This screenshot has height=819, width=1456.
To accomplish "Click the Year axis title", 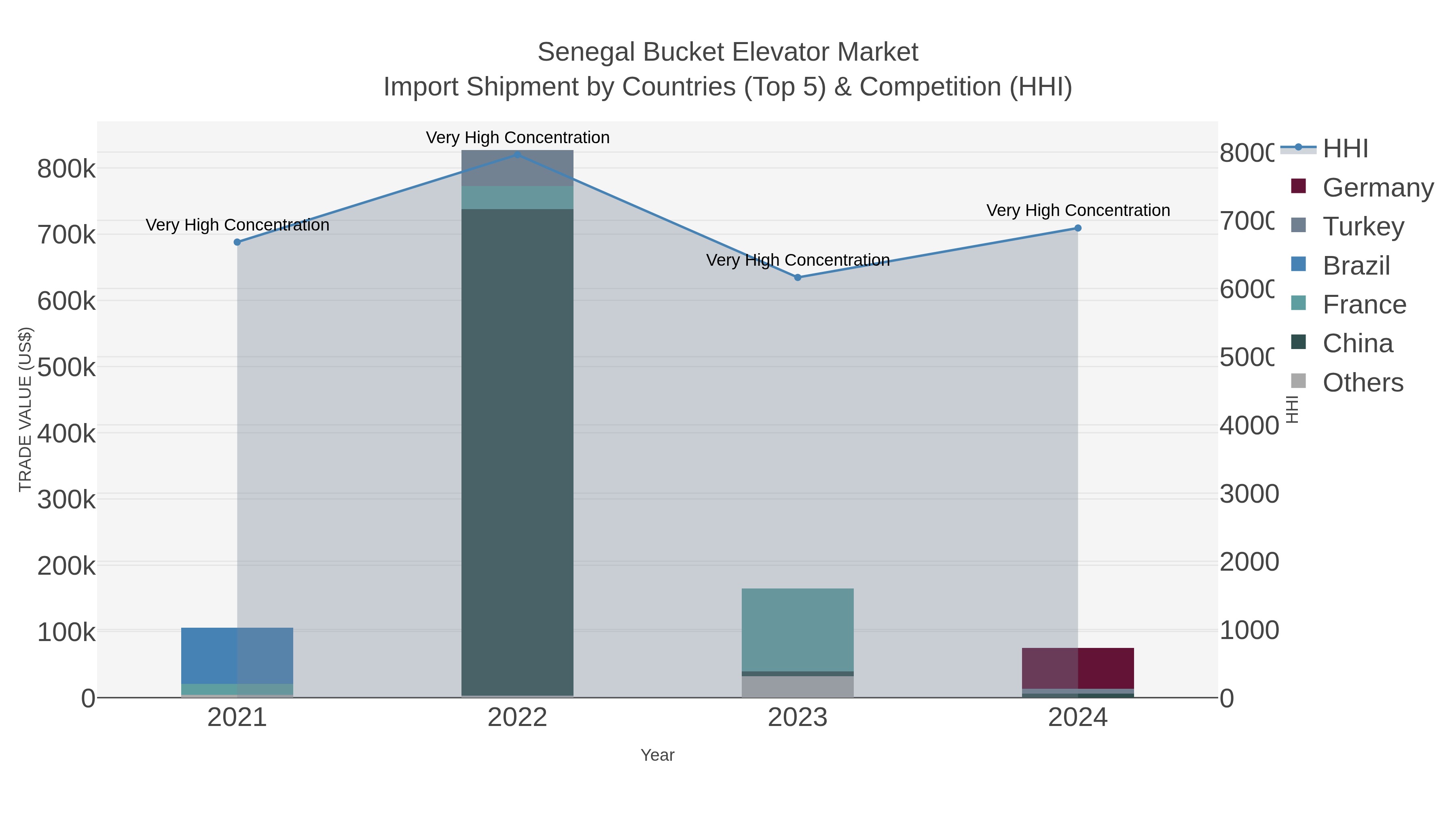I will (657, 755).
